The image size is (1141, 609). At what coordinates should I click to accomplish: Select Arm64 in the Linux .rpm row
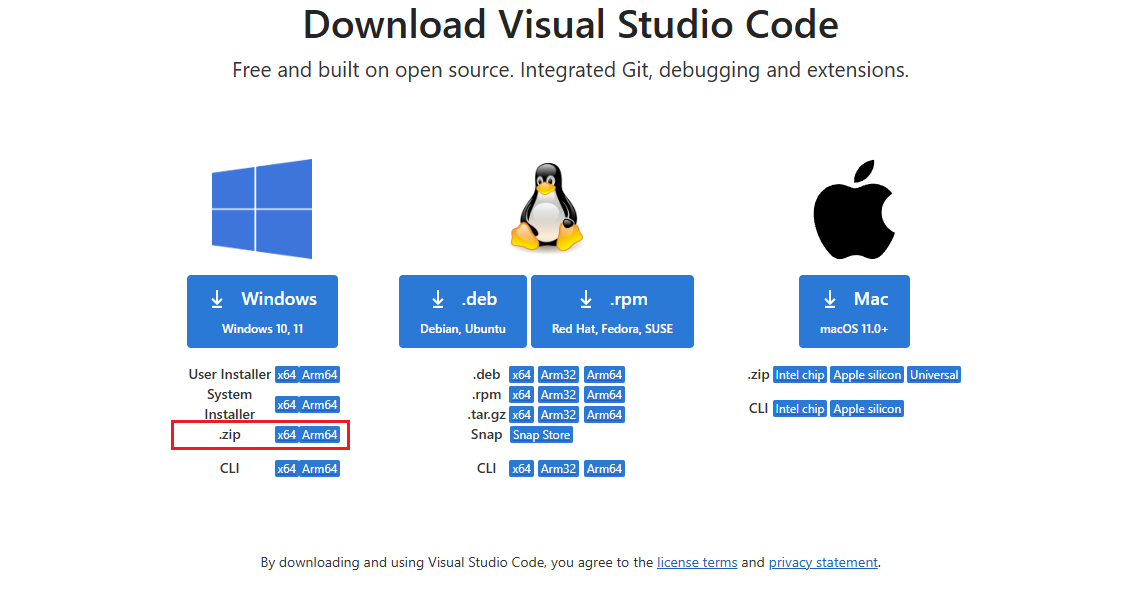(x=604, y=394)
